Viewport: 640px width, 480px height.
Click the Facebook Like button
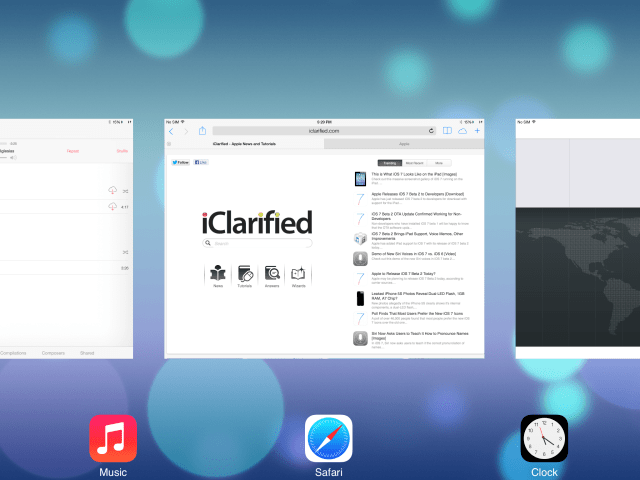pyautogui.click(x=201, y=162)
